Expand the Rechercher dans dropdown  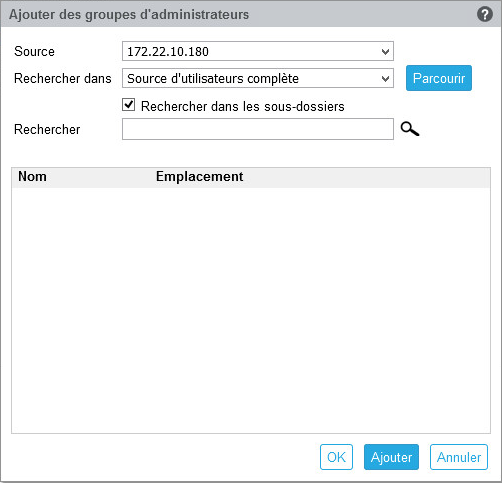[x=258, y=78]
